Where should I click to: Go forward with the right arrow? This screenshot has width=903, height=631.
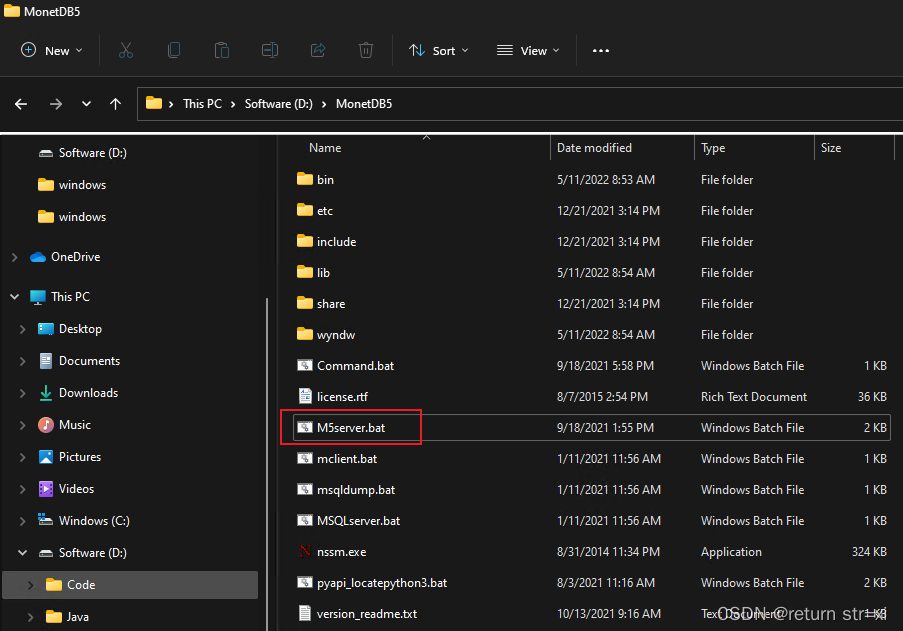(56, 104)
